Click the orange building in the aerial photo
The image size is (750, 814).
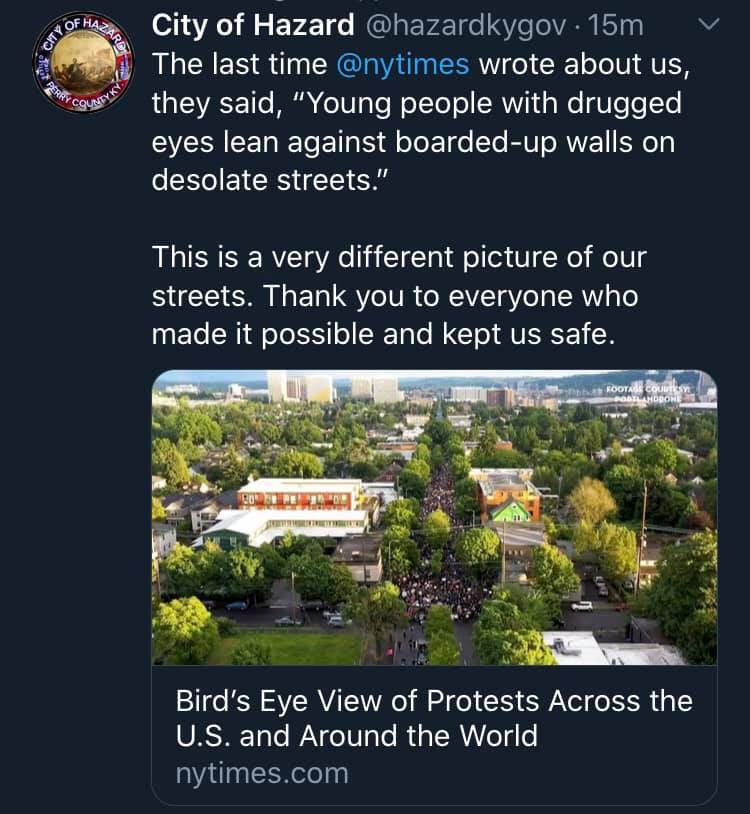tap(508, 495)
